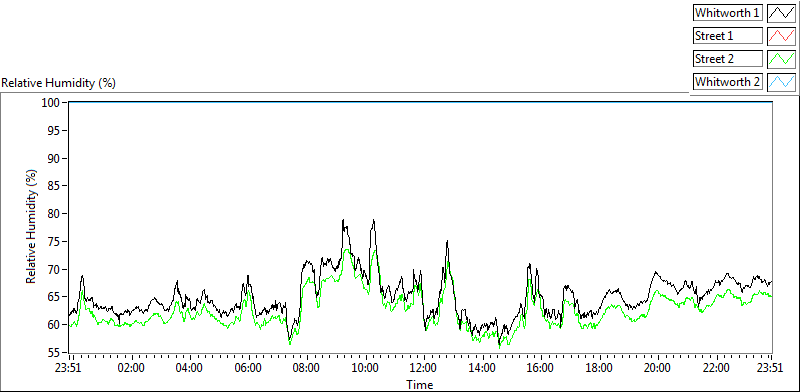Click the Relative Humidity (%) graph caption
800x392 pixels.
pos(59,83)
